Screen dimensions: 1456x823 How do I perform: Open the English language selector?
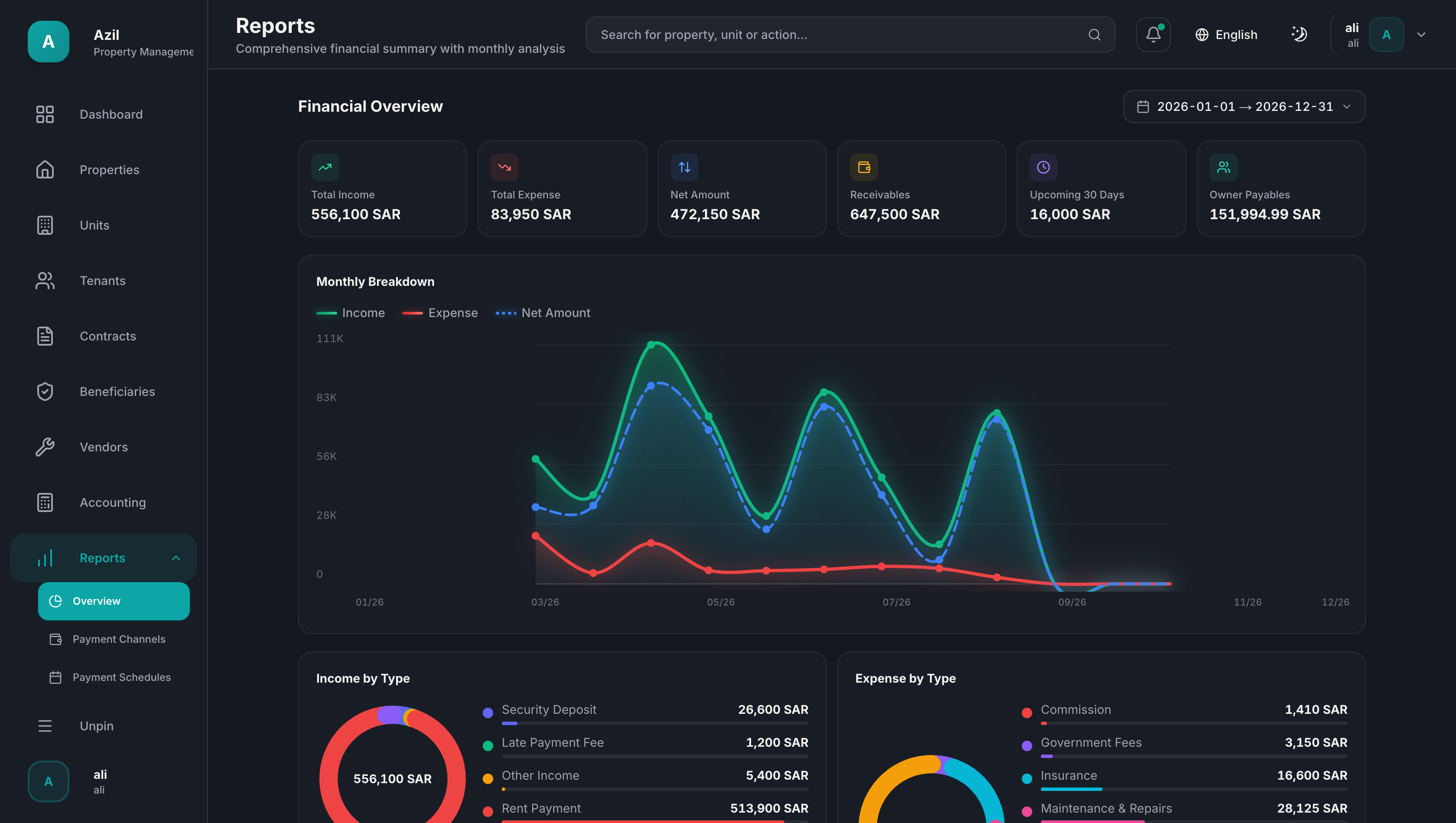pyautogui.click(x=1226, y=35)
